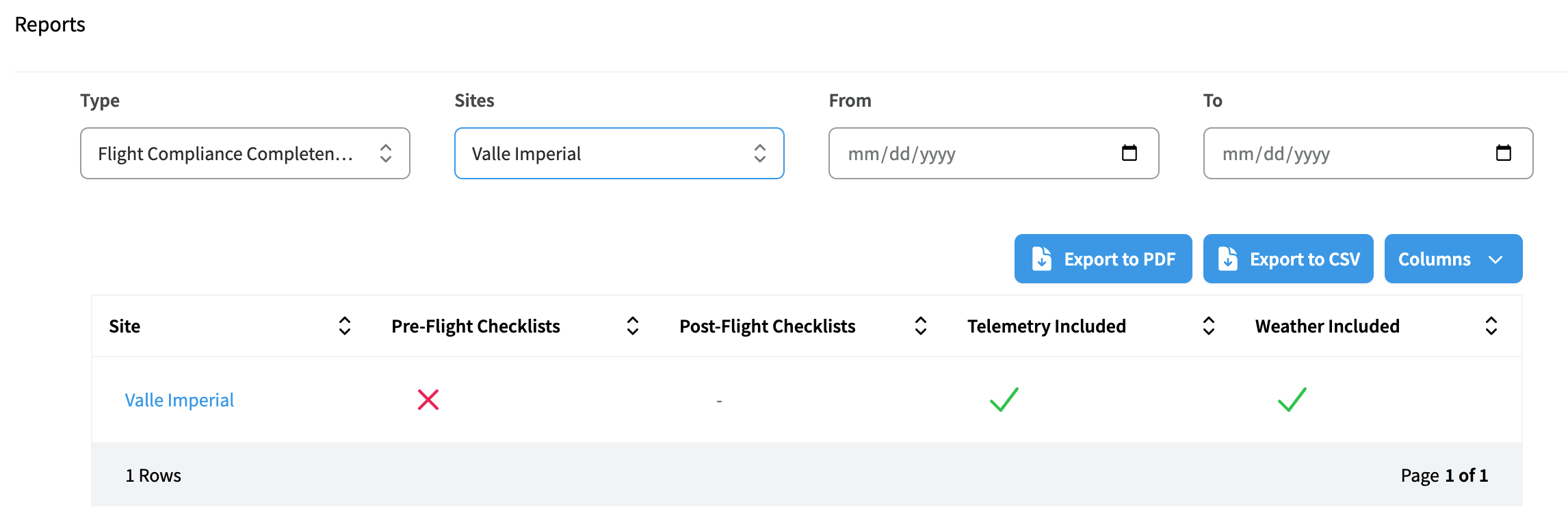The width and height of the screenshot is (1568, 531).
Task: Sort by Weather Included arrows
Action: (x=1491, y=326)
